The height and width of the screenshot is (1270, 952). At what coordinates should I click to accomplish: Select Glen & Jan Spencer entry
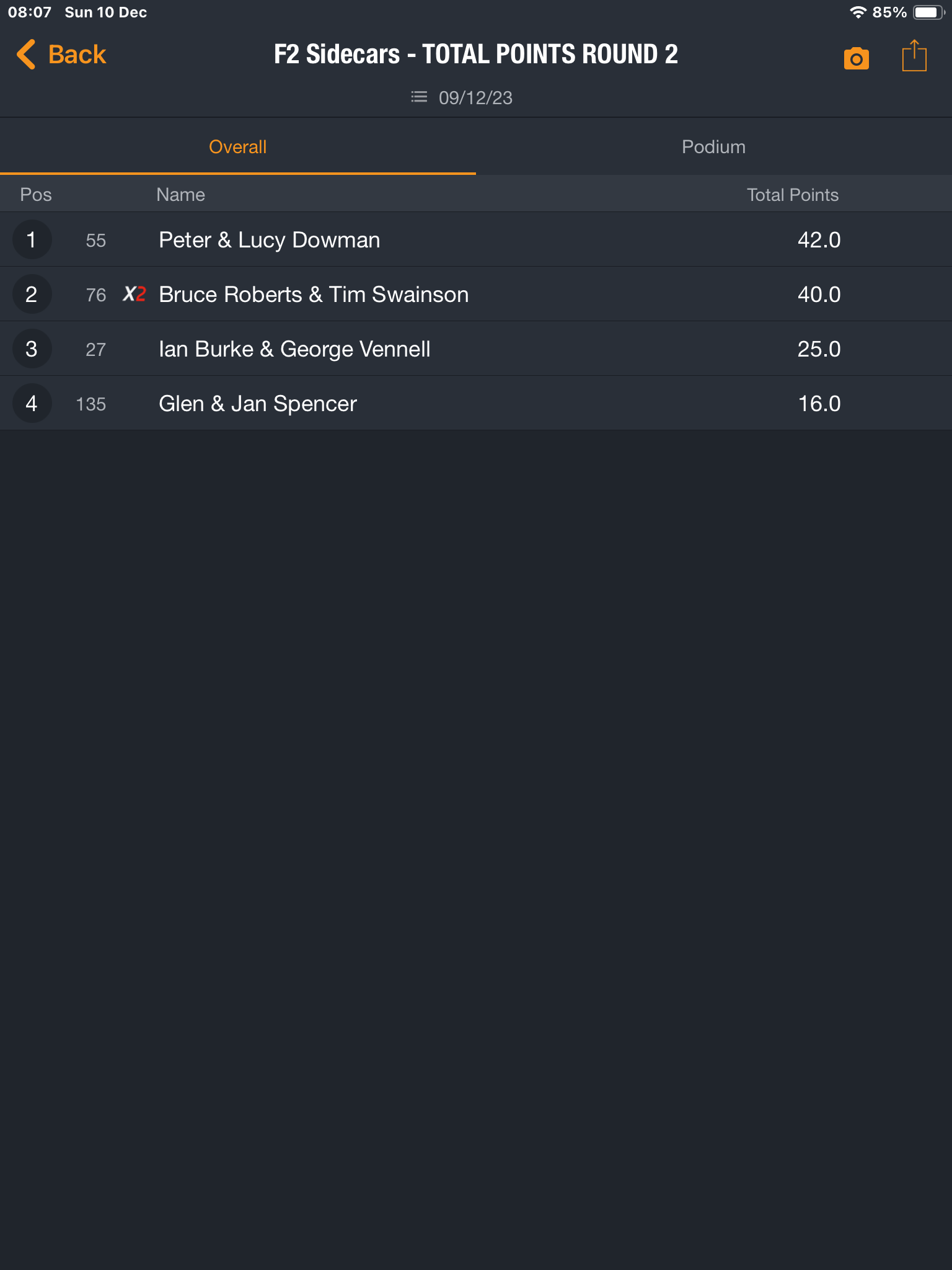[x=476, y=404]
